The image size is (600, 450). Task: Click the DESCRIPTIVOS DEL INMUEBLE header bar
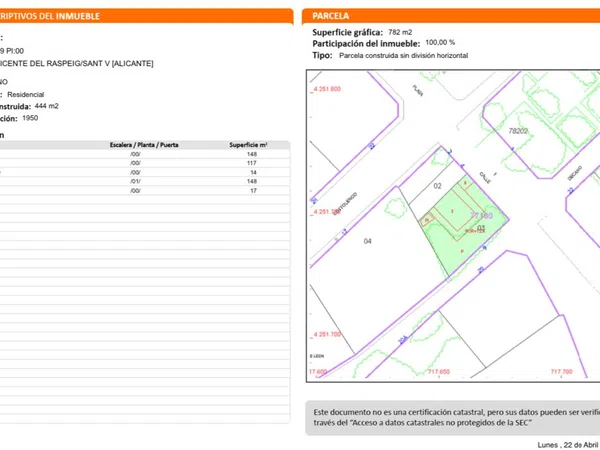145,17
